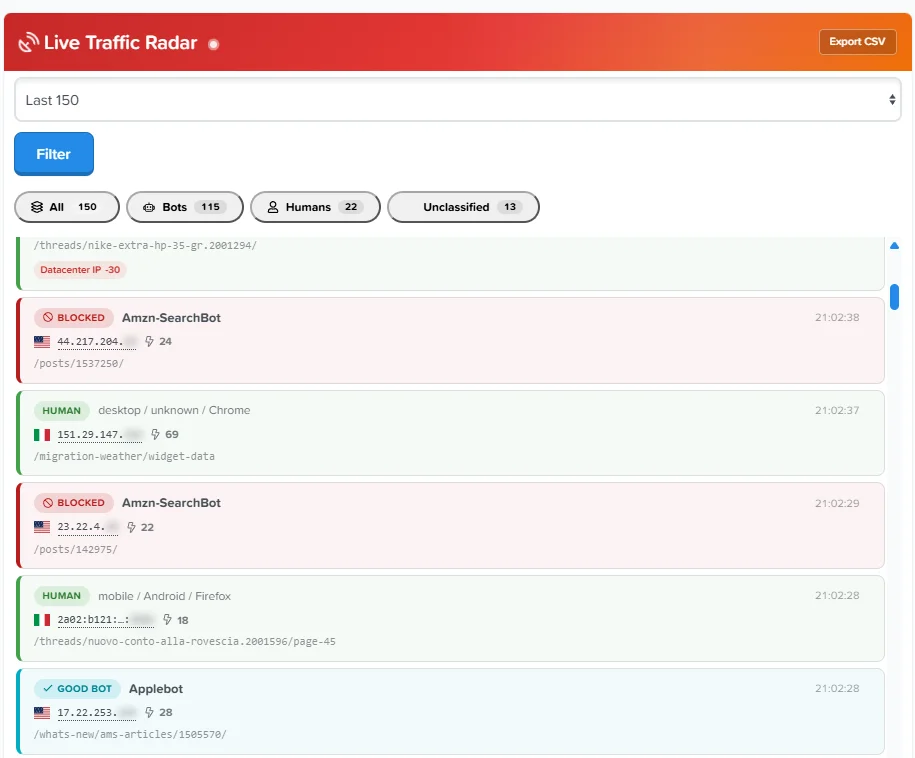915x758 pixels.
Task: Click the log list scrollbar thumb
Action: pos(894,297)
